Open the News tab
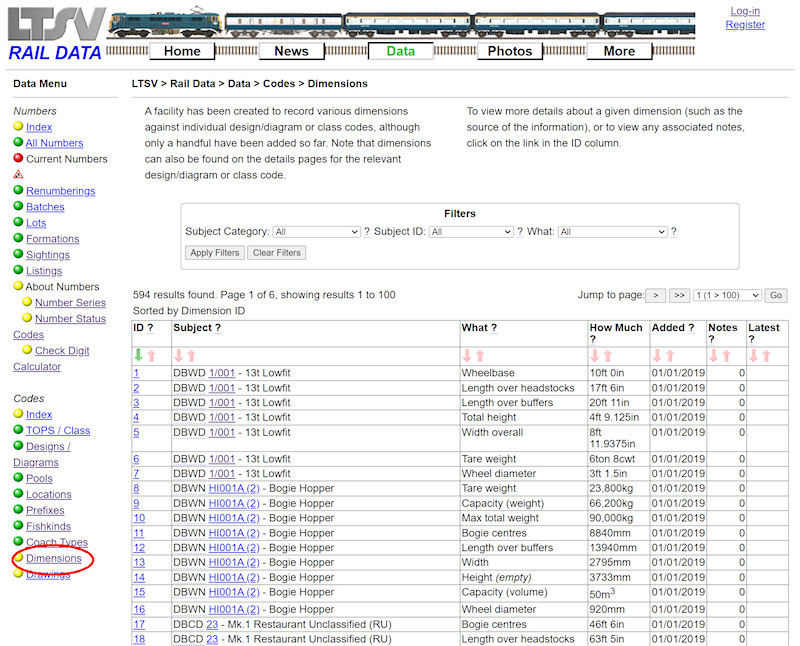This screenshot has height=646, width=800. coord(291,50)
